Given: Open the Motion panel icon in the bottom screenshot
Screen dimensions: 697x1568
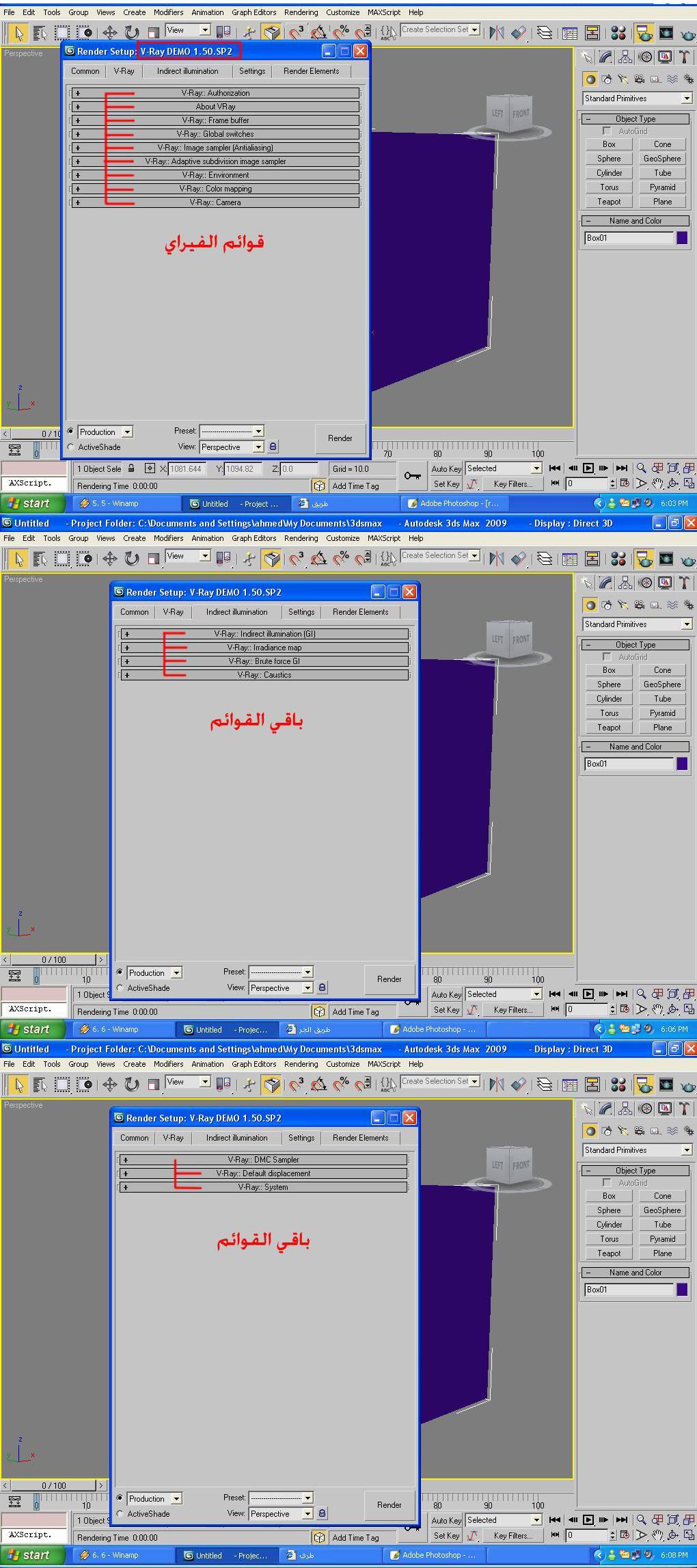Looking at the screenshot, I should [x=645, y=1108].
